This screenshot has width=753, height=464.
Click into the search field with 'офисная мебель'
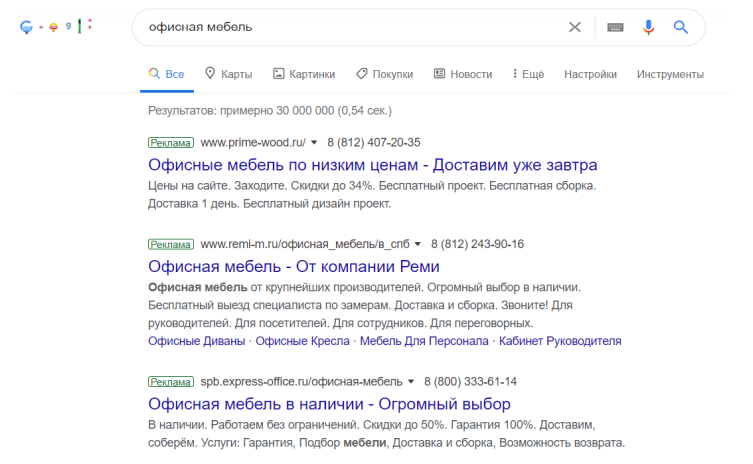pyautogui.click(x=350, y=27)
